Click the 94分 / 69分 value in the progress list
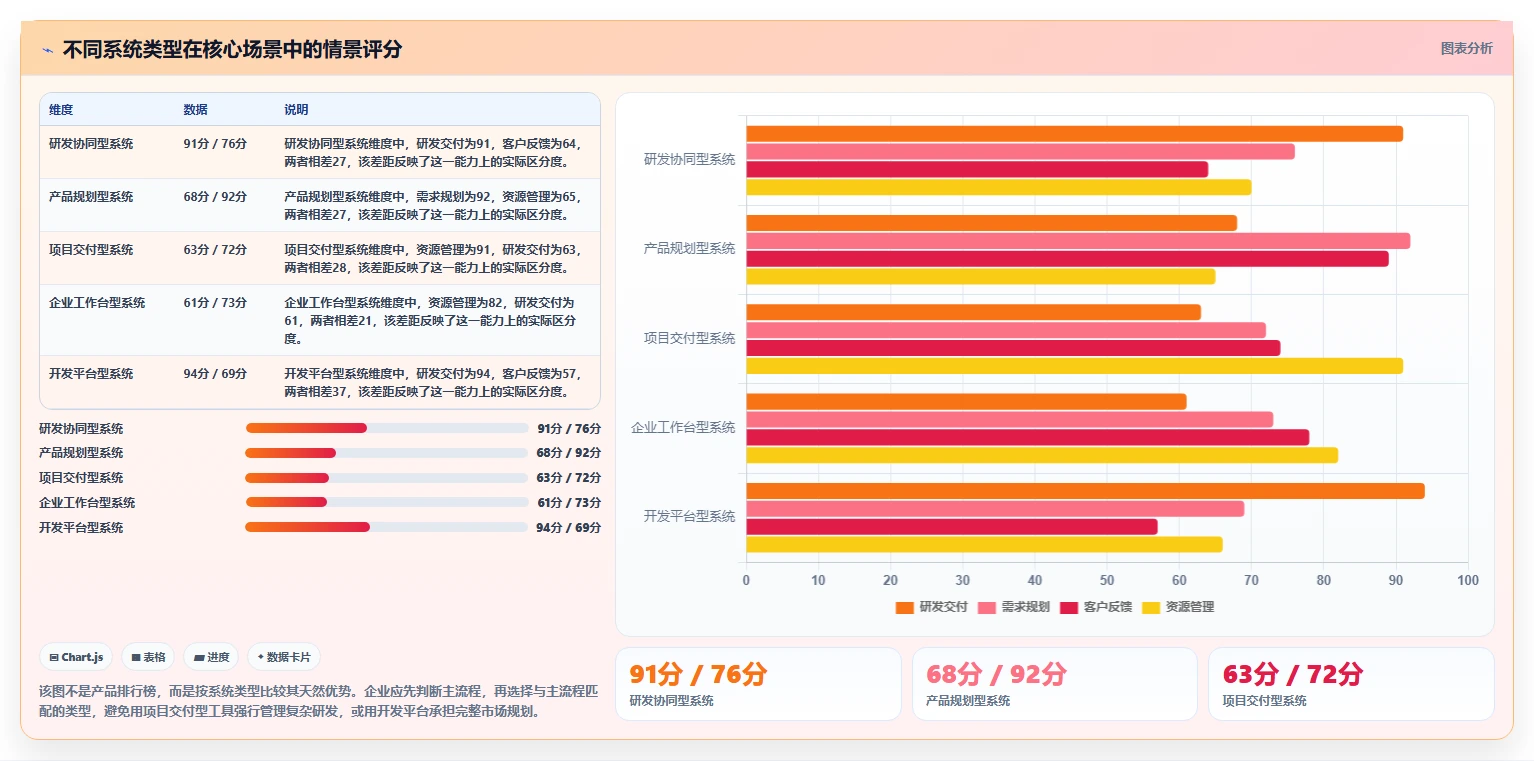The height and width of the screenshot is (761, 1534). pos(568,527)
